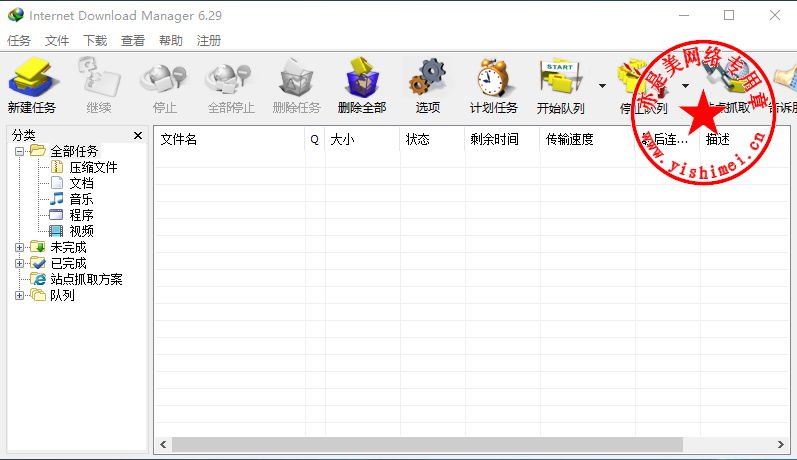Select 压缩文件 category
This screenshot has width=797, height=460.
84,167
